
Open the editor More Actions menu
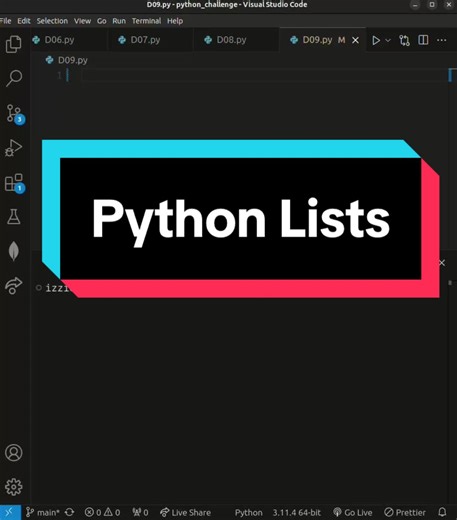tap(442, 40)
